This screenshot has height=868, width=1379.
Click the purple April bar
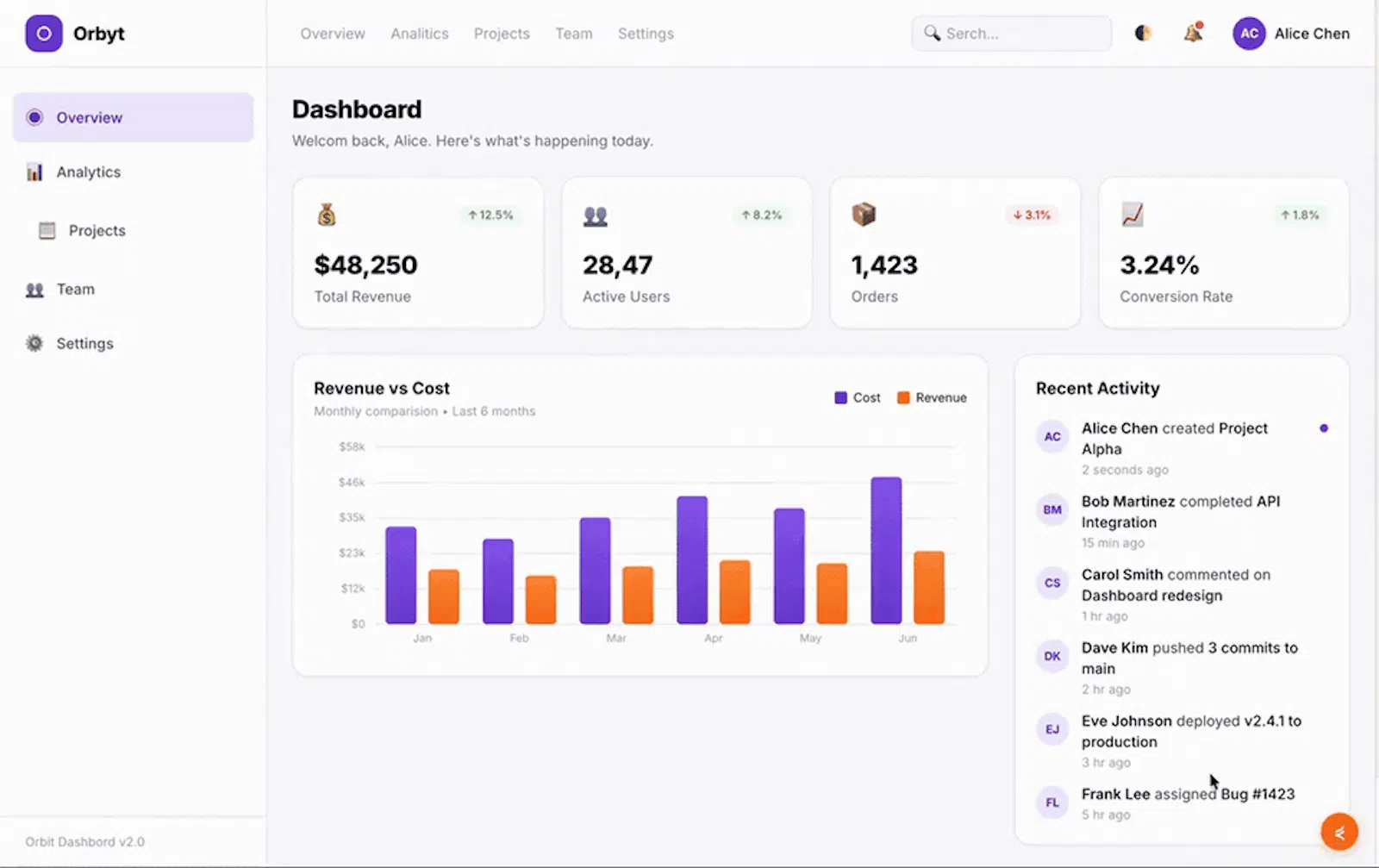tap(692, 559)
